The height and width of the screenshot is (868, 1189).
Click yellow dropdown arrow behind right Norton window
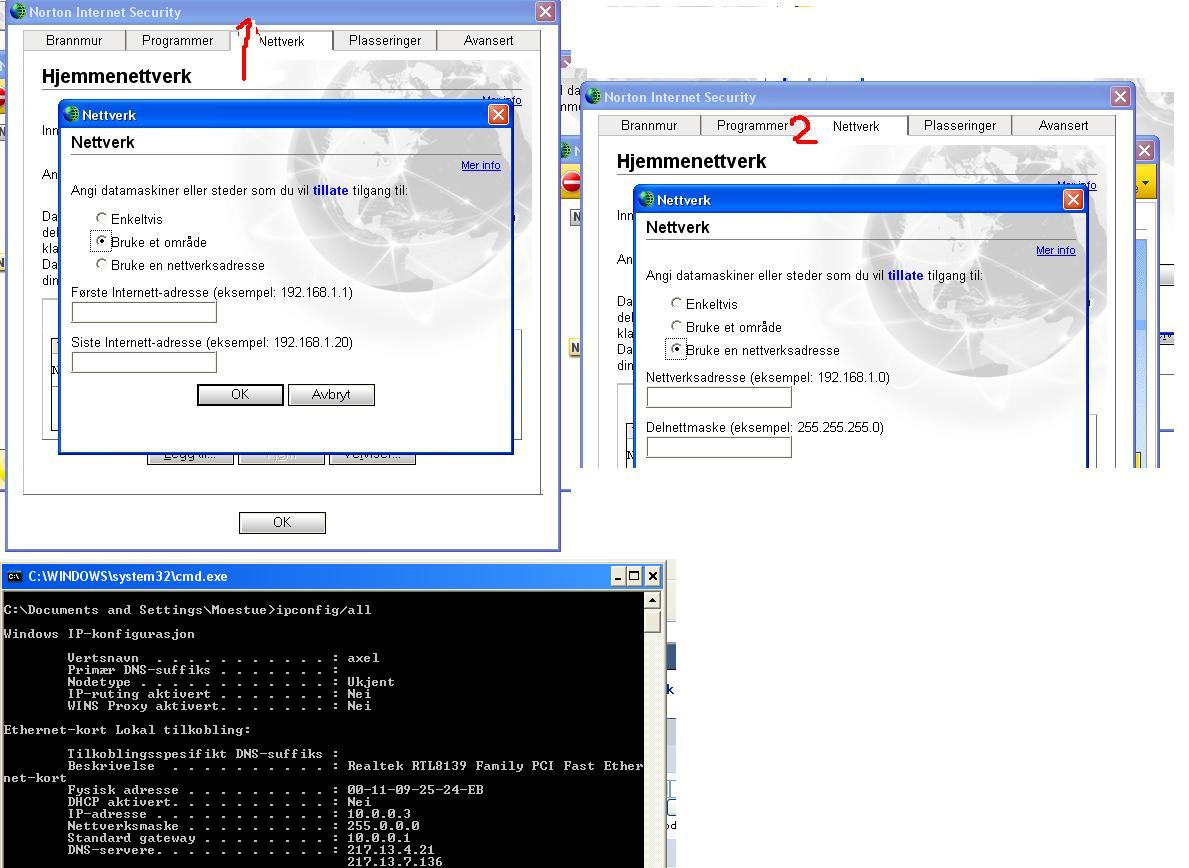(x=1145, y=183)
